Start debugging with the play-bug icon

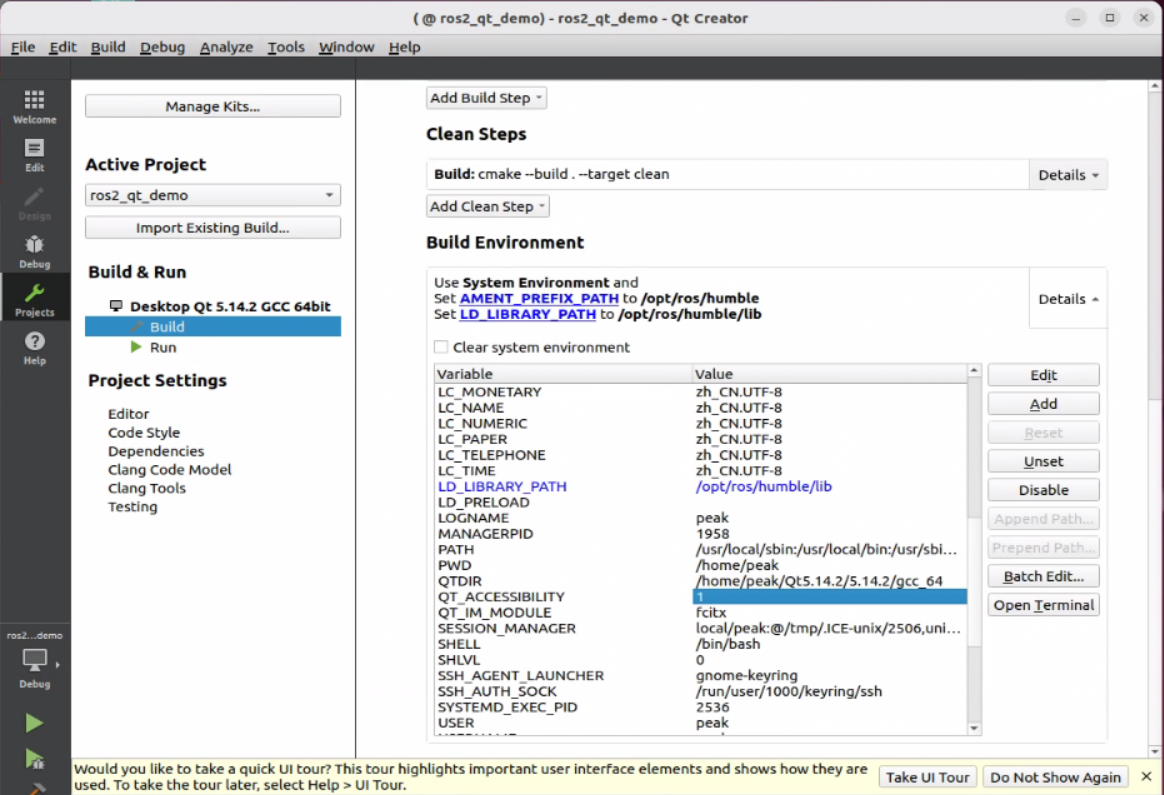[x=34, y=759]
